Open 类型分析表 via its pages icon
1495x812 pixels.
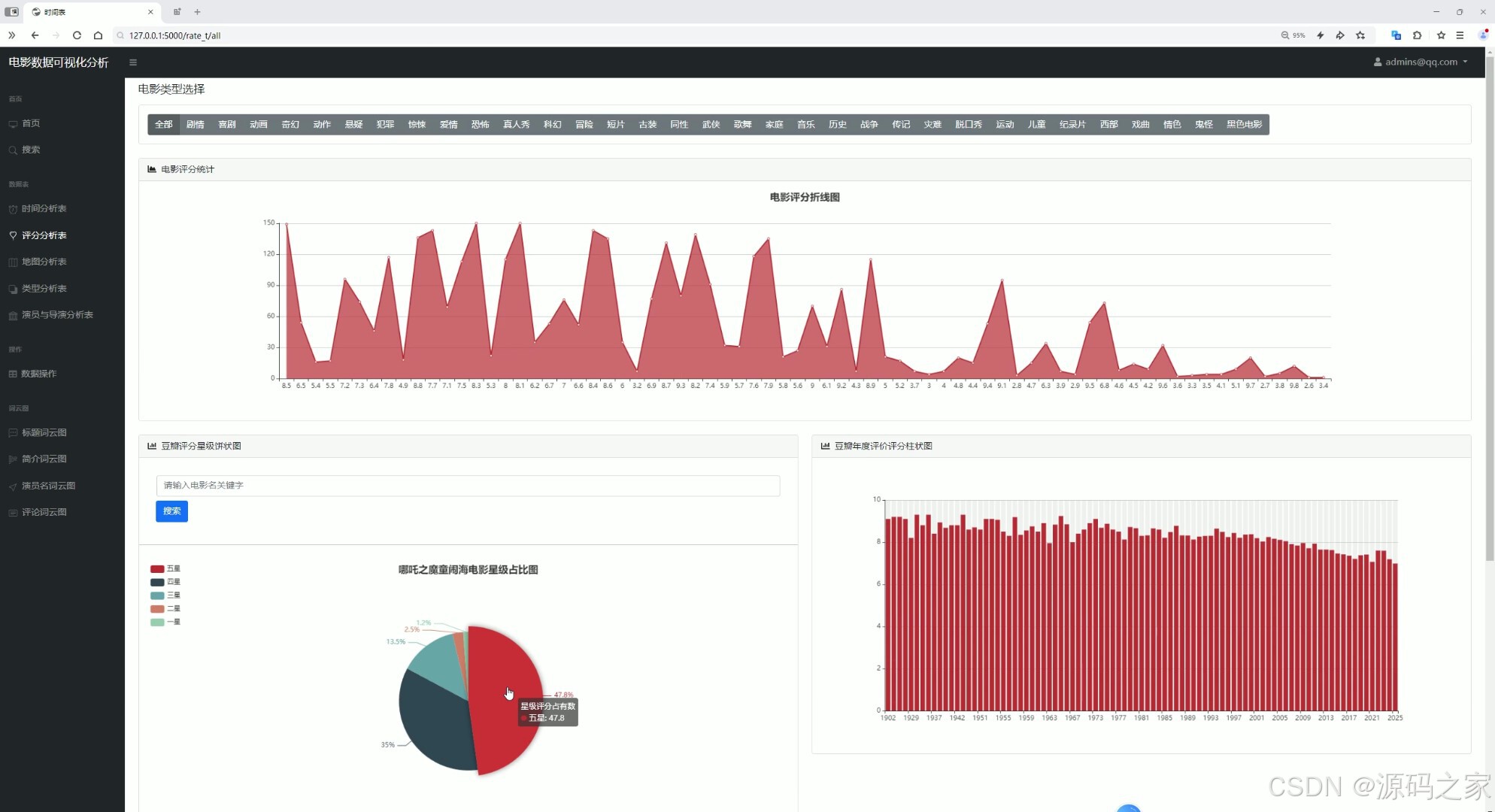point(13,288)
